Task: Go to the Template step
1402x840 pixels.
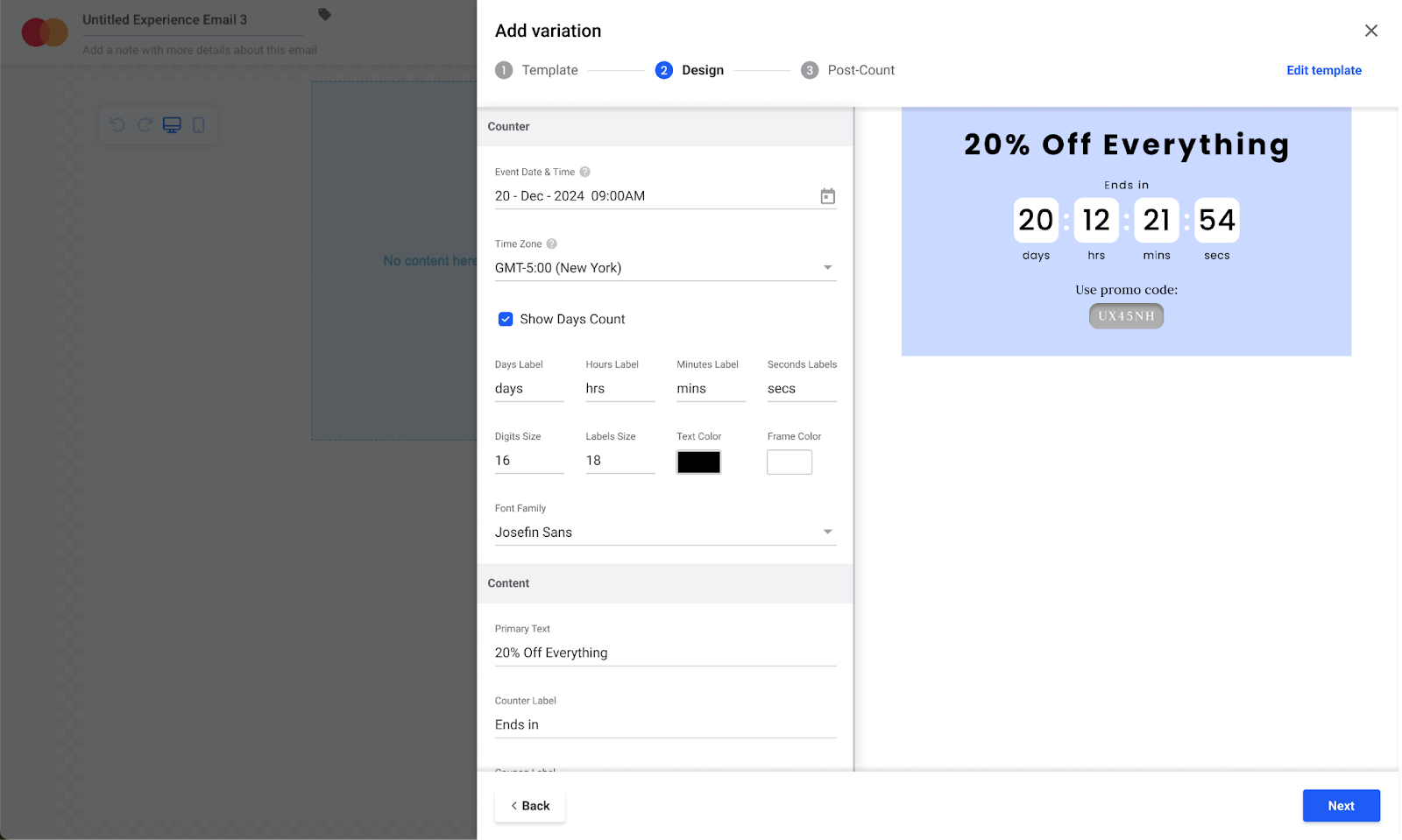Action: pyautogui.click(x=536, y=70)
